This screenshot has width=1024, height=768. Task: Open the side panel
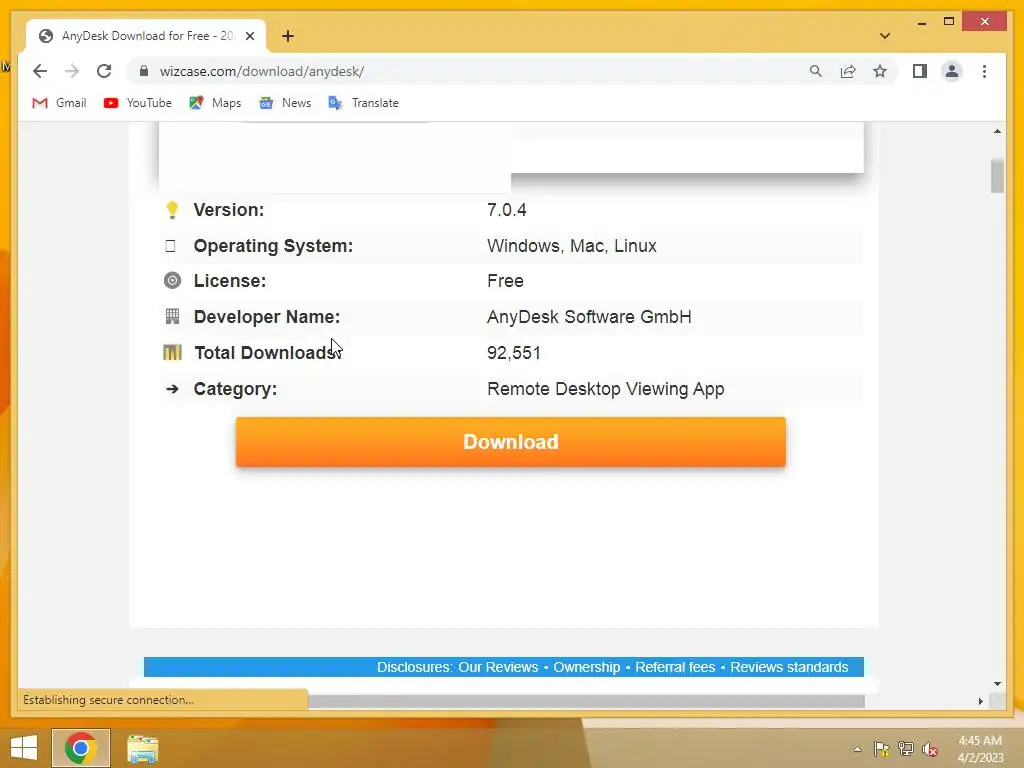tap(920, 71)
